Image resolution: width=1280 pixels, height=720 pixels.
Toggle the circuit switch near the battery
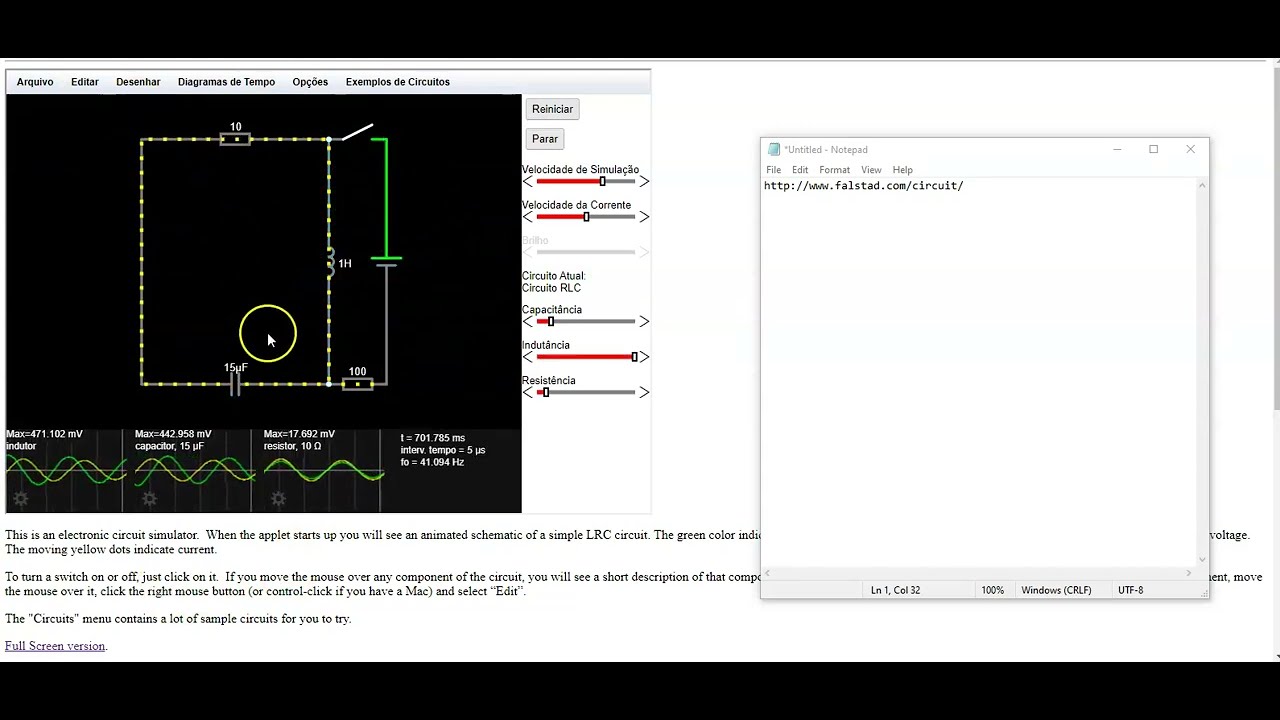(357, 132)
